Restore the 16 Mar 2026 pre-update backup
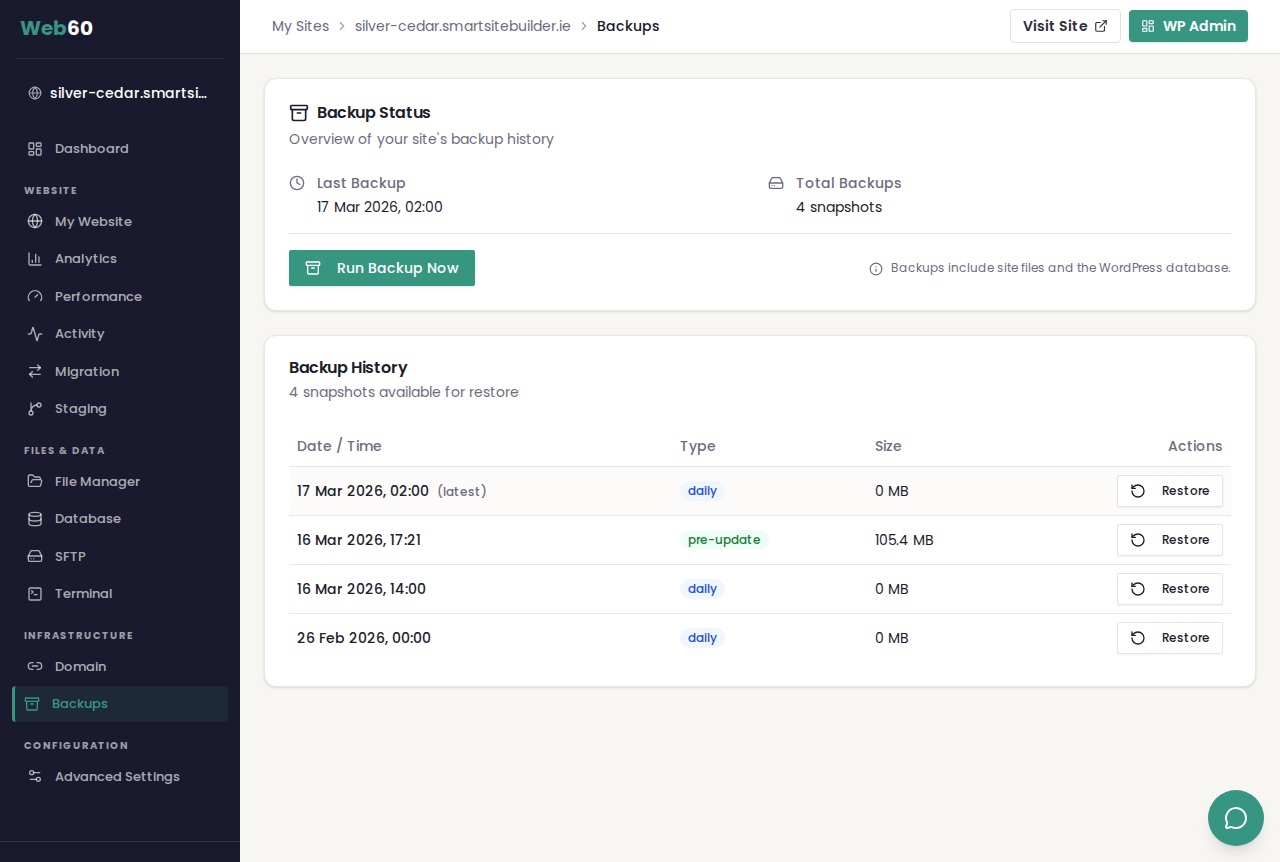 1169,540
